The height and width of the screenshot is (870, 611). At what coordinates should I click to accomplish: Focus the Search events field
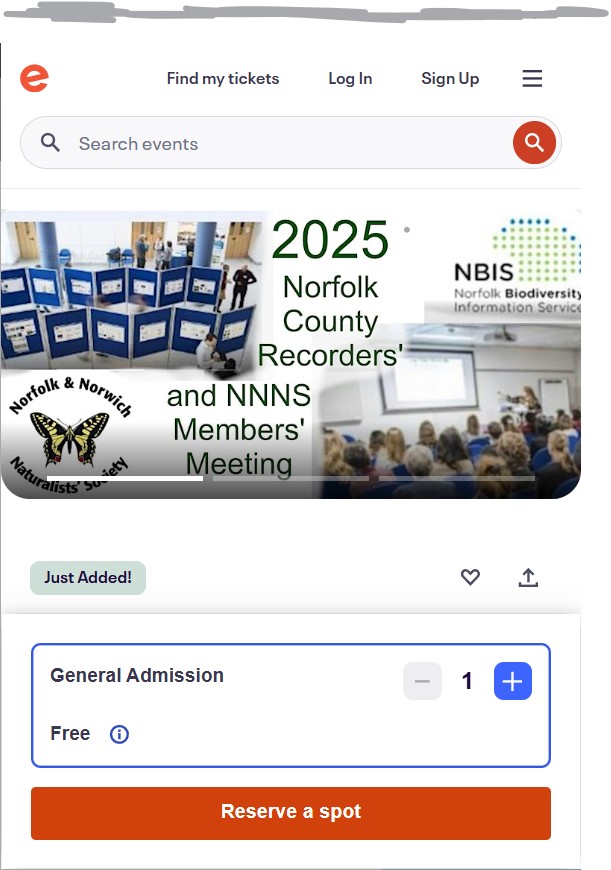point(291,143)
